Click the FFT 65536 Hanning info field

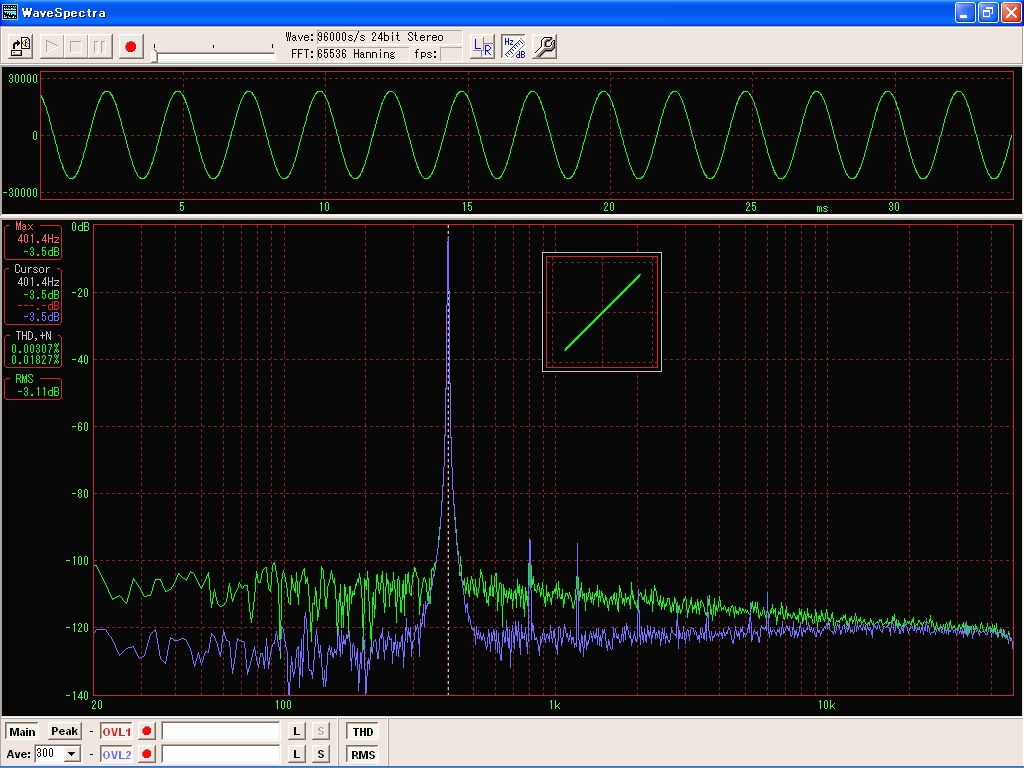click(362, 54)
